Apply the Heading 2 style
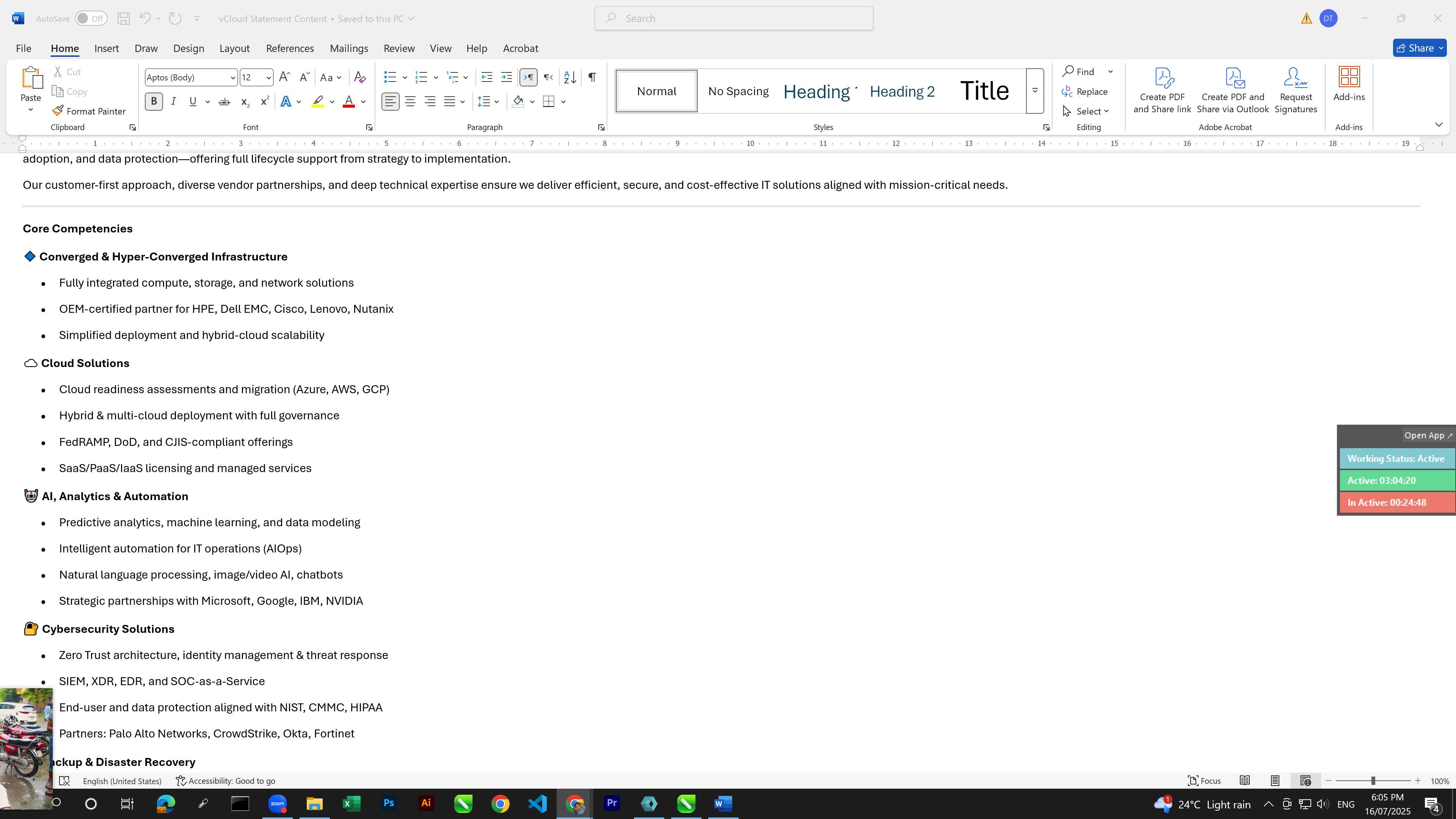 (902, 91)
